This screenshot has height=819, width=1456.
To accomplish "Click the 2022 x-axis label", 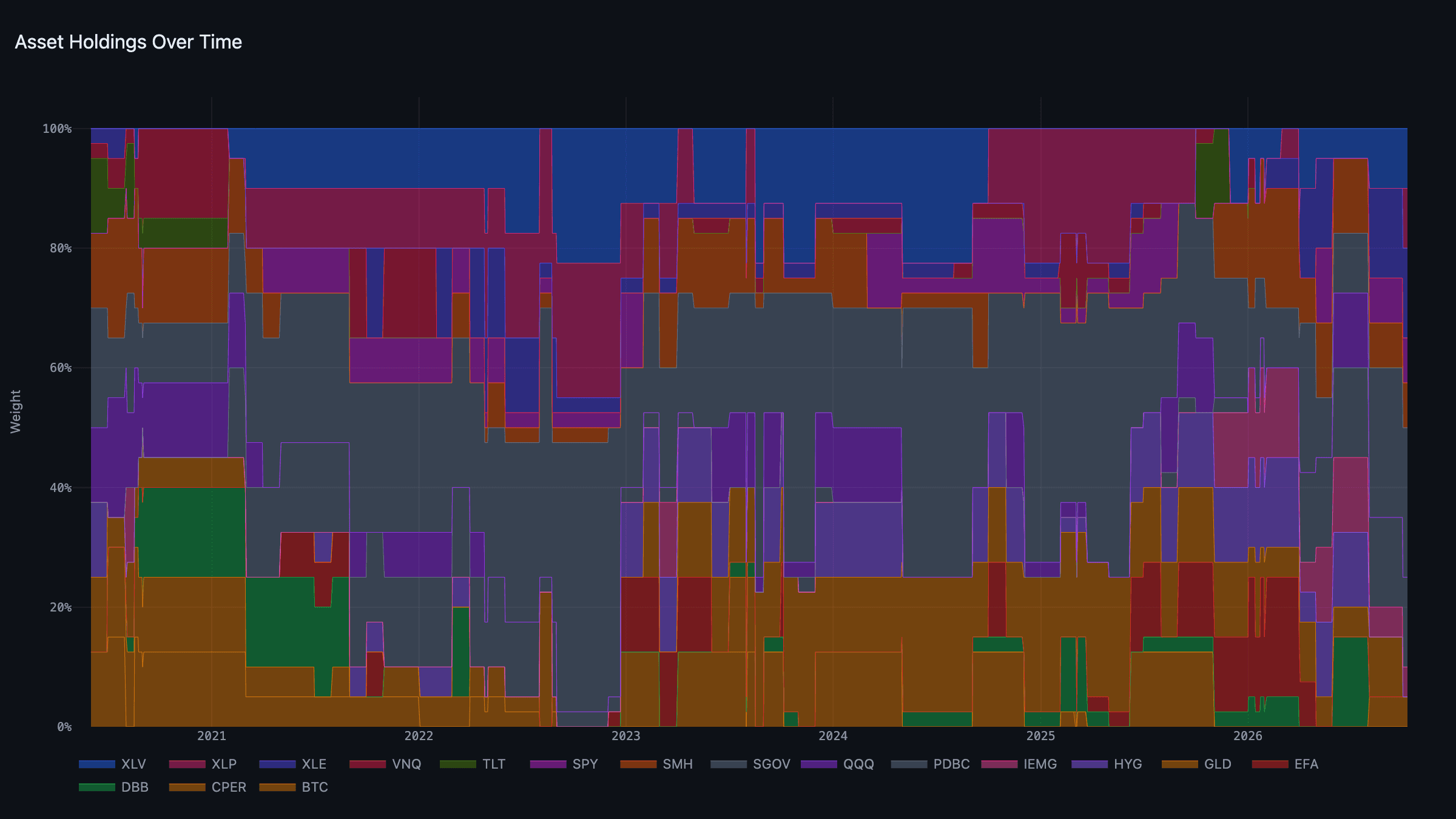I will [x=419, y=736].
